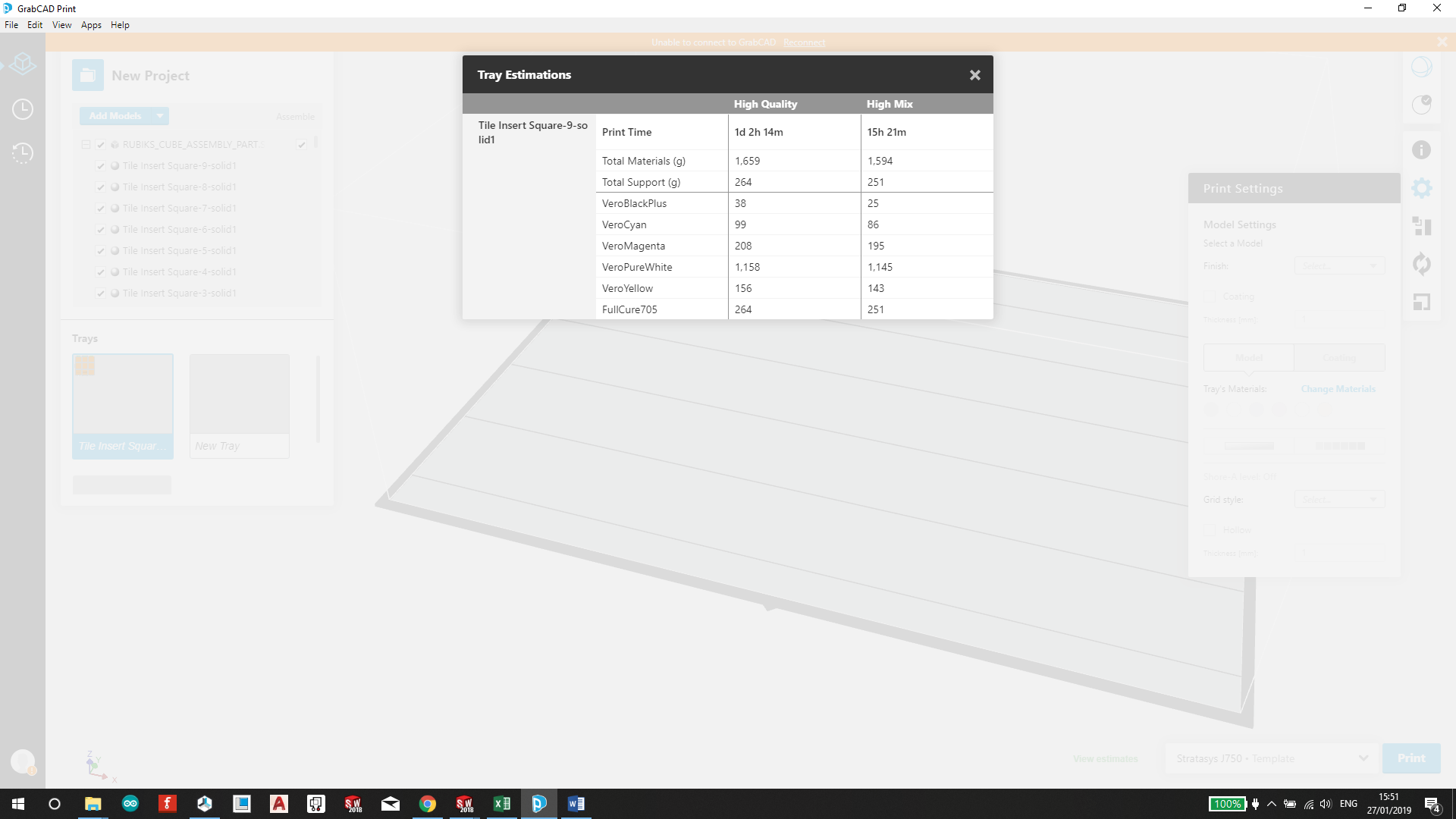The width and height of the screenshot is (1456, 819).
Task: Select the orient/rotate model icon
Action: 1421,264
